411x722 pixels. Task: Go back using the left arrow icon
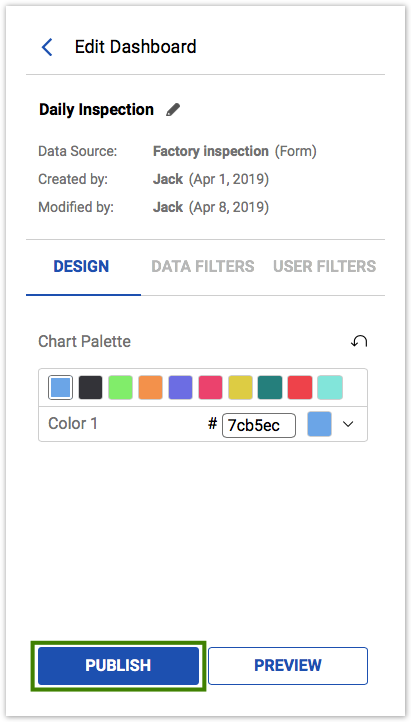pos(47,47)
